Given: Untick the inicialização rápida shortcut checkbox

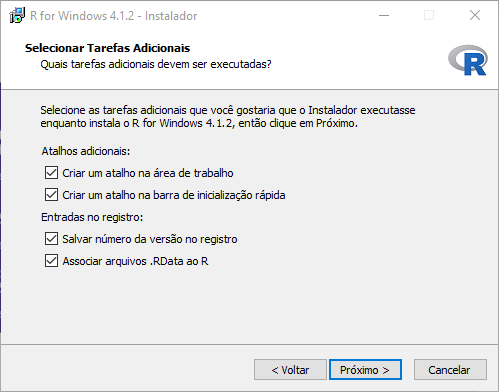Looking at the screenshot, I should (x=51, y=195).
